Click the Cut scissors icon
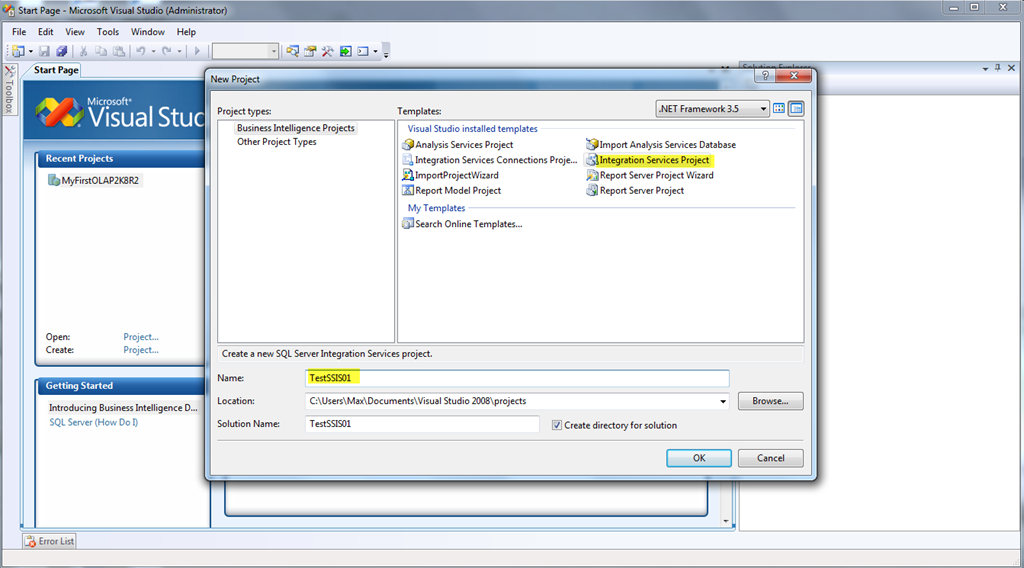 tap(84, 51)
